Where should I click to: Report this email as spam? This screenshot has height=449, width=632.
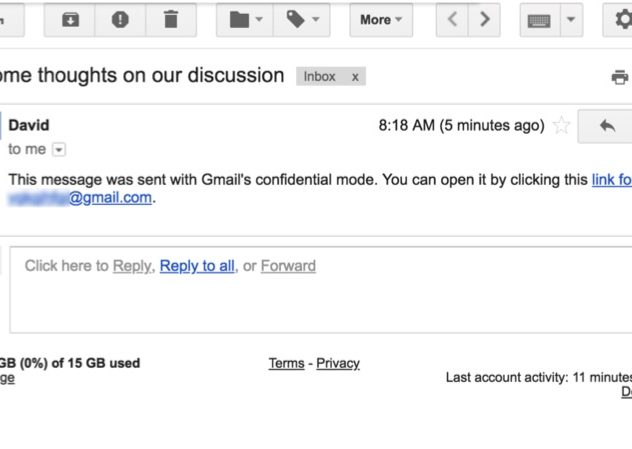[121, 19]
